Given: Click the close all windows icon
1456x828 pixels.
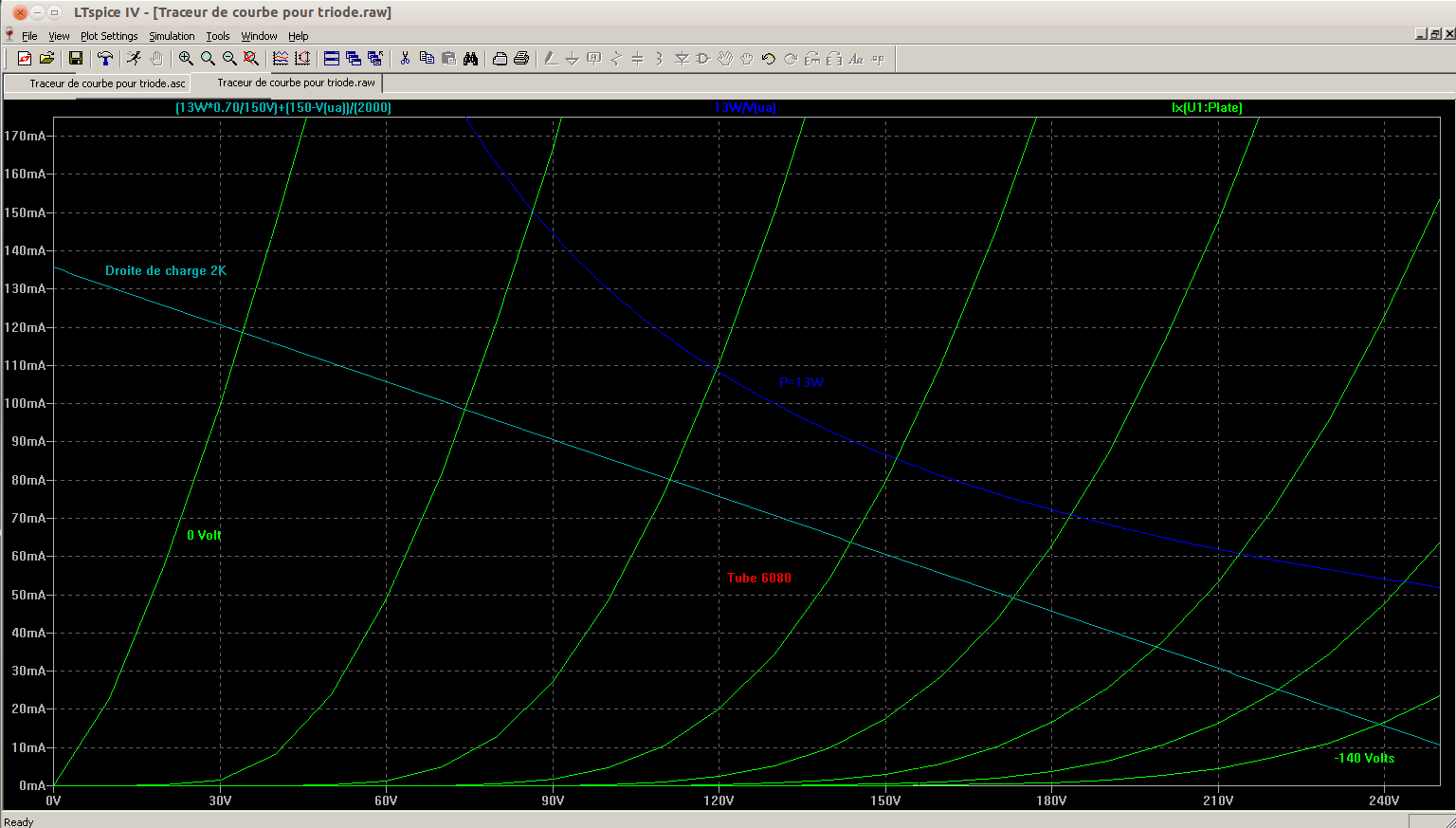Looking at the screenshot, I should 375,59.
